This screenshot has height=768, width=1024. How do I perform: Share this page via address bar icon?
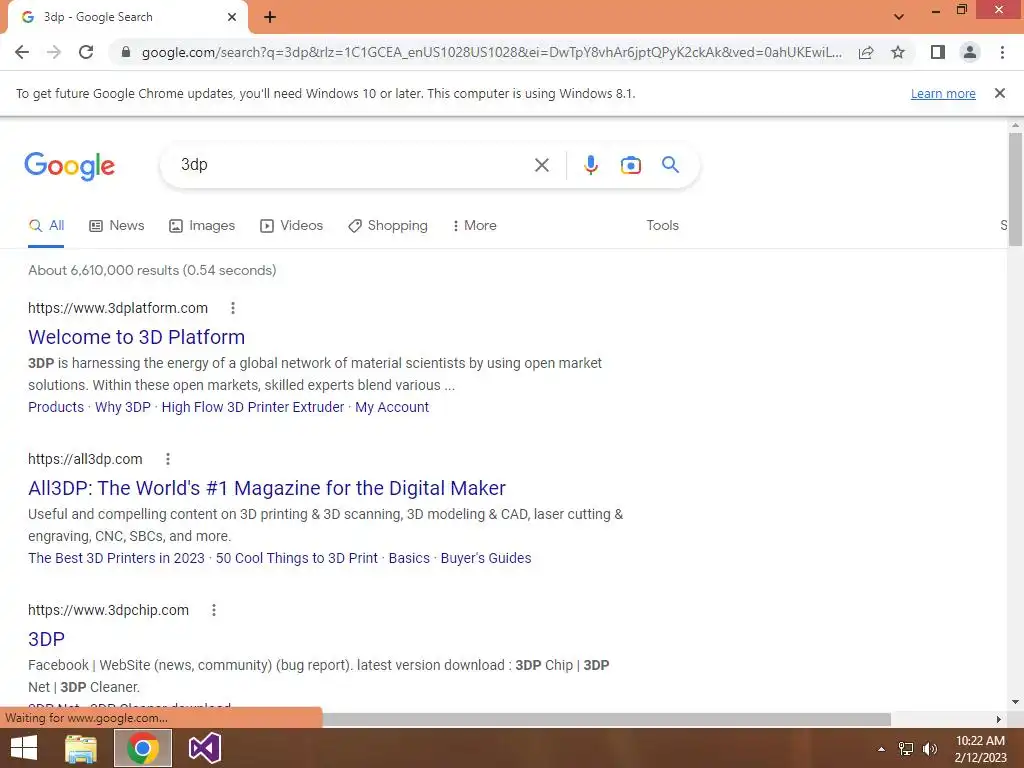click(866, 52)
